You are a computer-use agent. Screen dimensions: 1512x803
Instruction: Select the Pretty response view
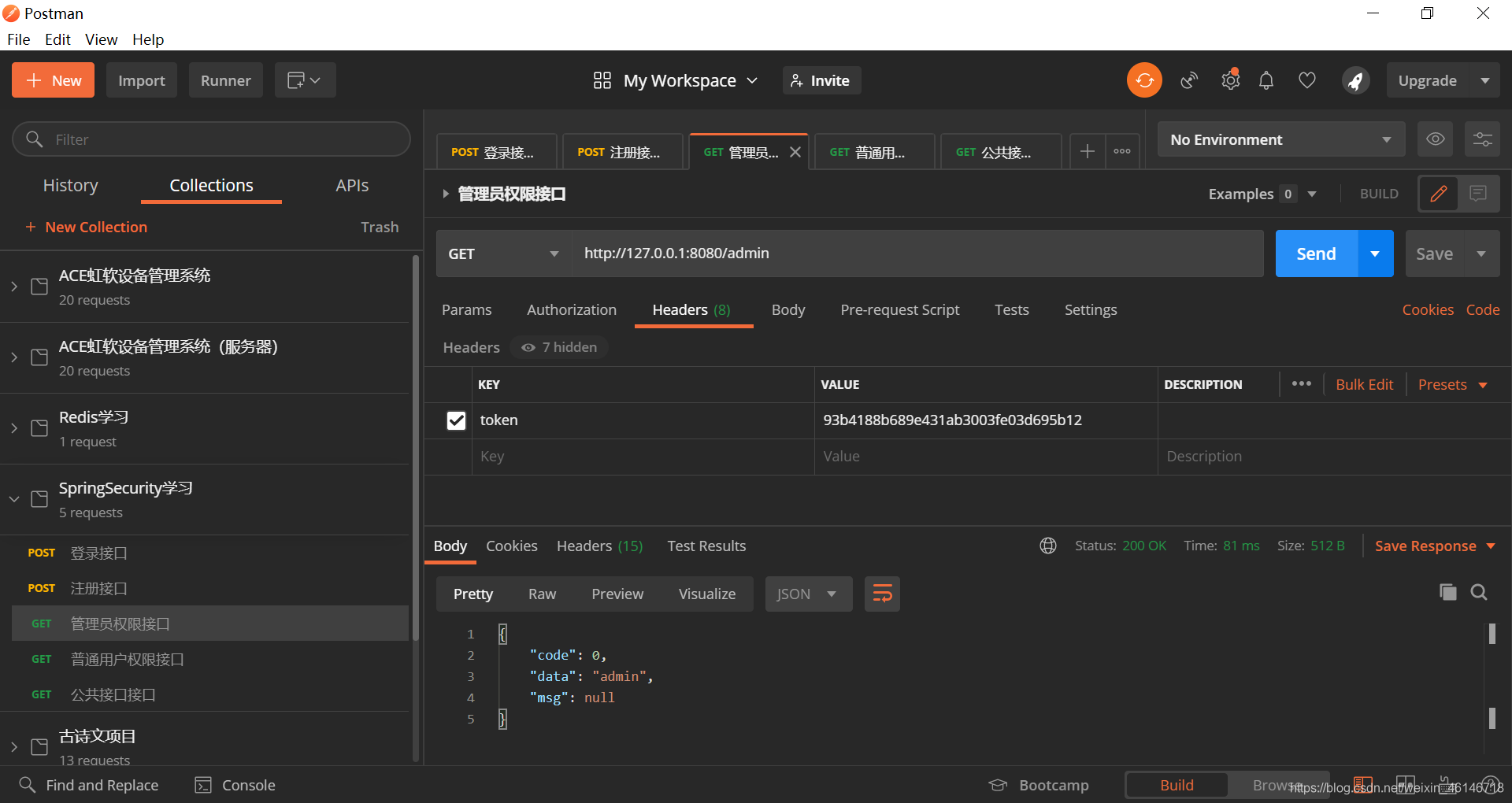click(473, 594)
